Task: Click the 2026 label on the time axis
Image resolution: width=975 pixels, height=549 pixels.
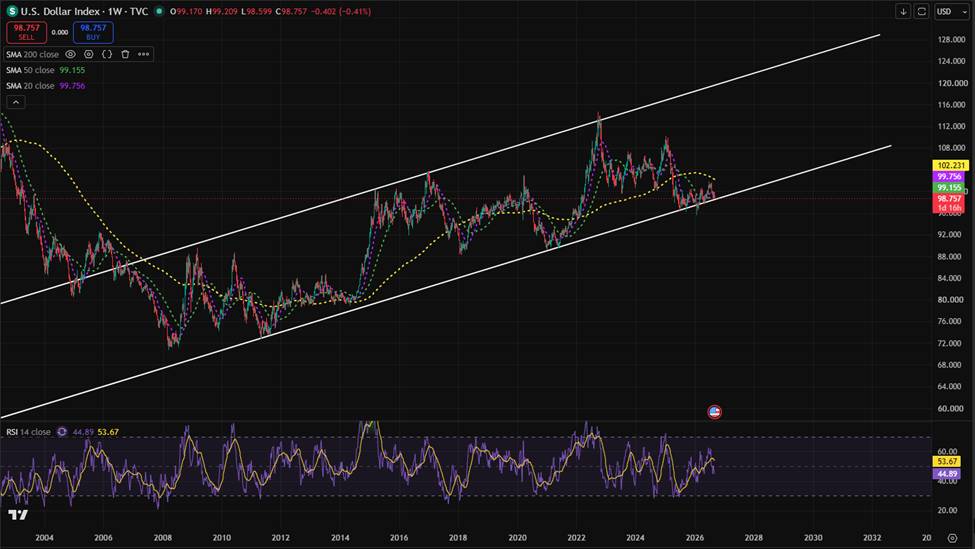Action: pyautogui.click(x=695, y=538)
